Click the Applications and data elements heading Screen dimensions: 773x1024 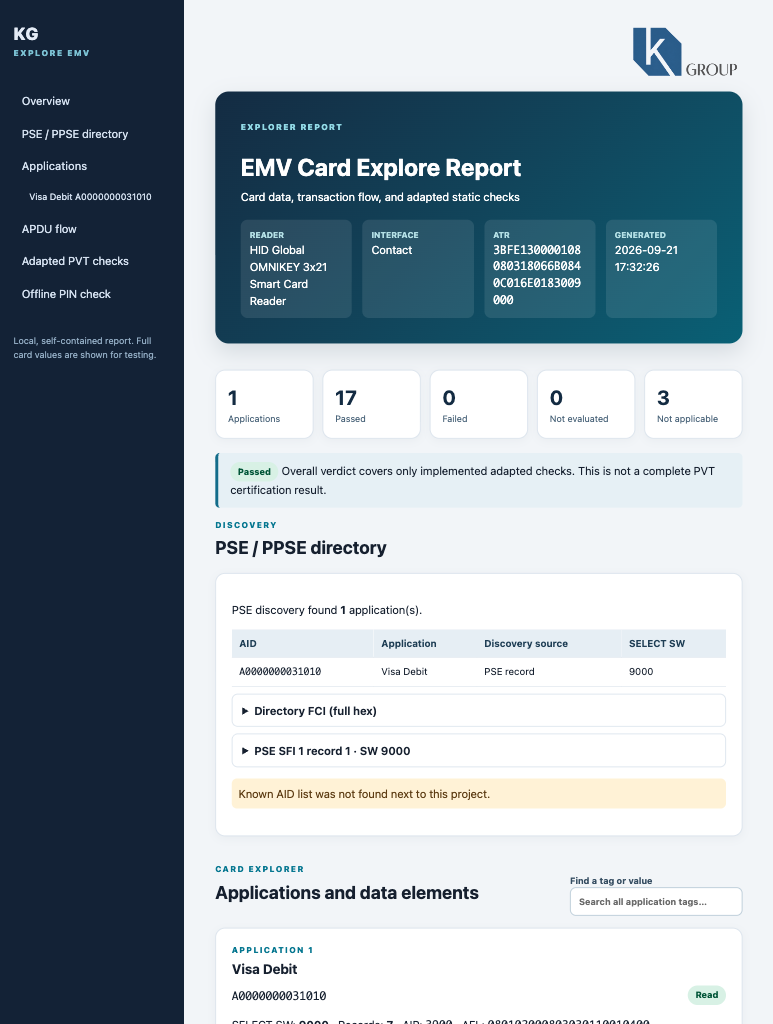pyautogui.click(x=347, y=893)
